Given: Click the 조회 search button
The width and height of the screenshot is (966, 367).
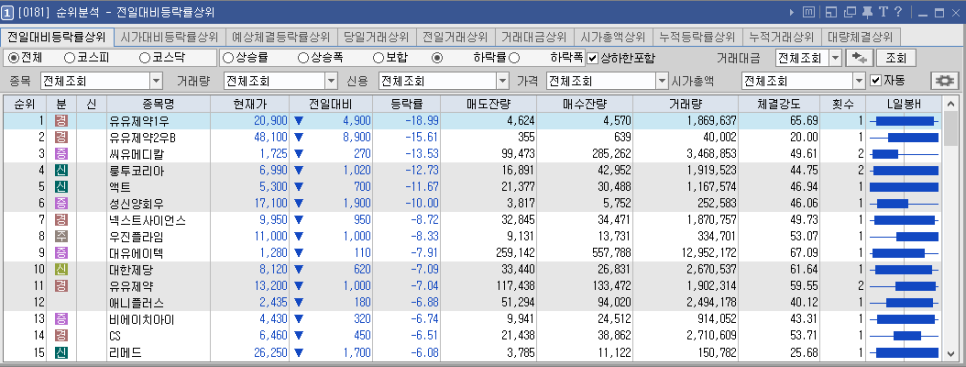Looking at the screenshot, I should click(x=896, y=58).
